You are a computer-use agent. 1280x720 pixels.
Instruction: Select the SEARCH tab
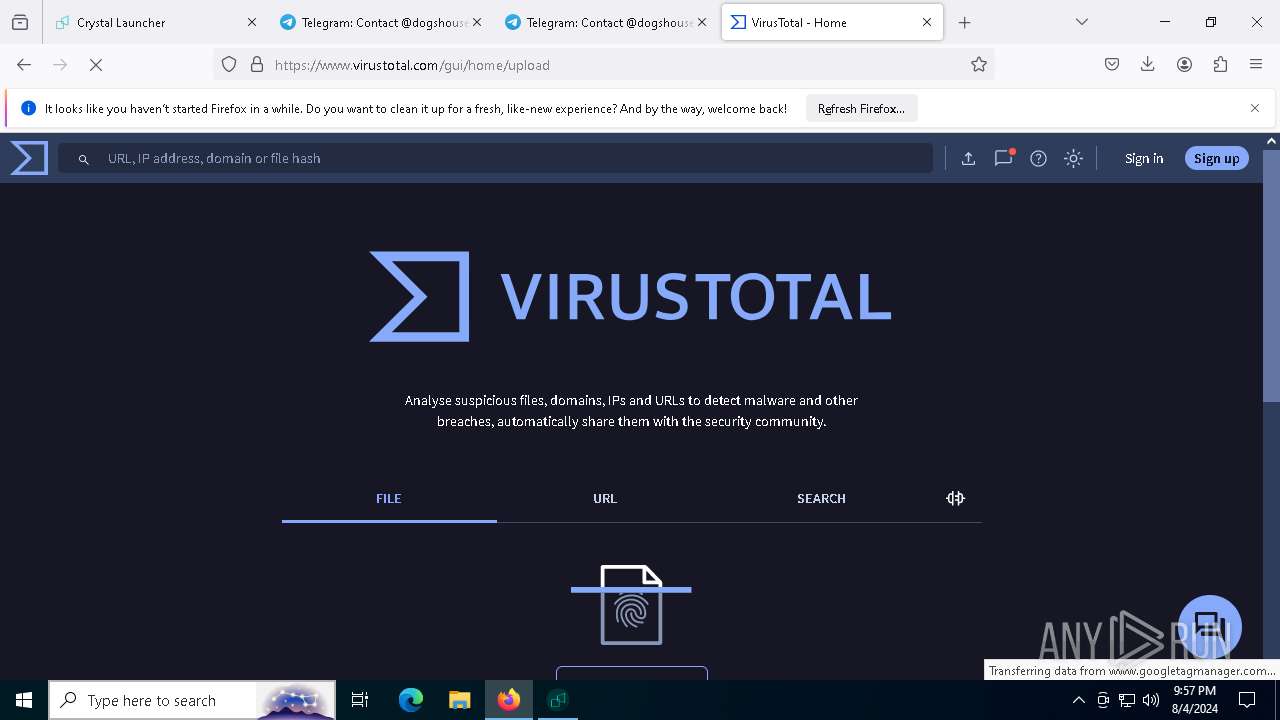tap(821, 498)
